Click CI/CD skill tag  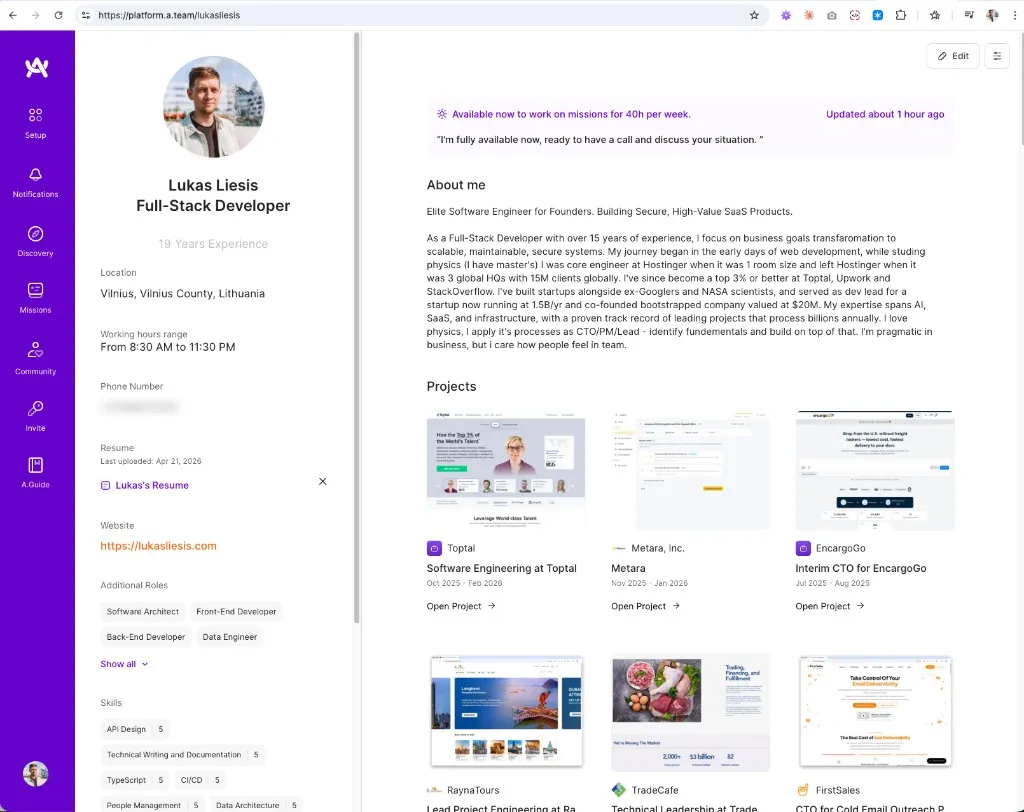pyautogui.click(x=200, y=780)
